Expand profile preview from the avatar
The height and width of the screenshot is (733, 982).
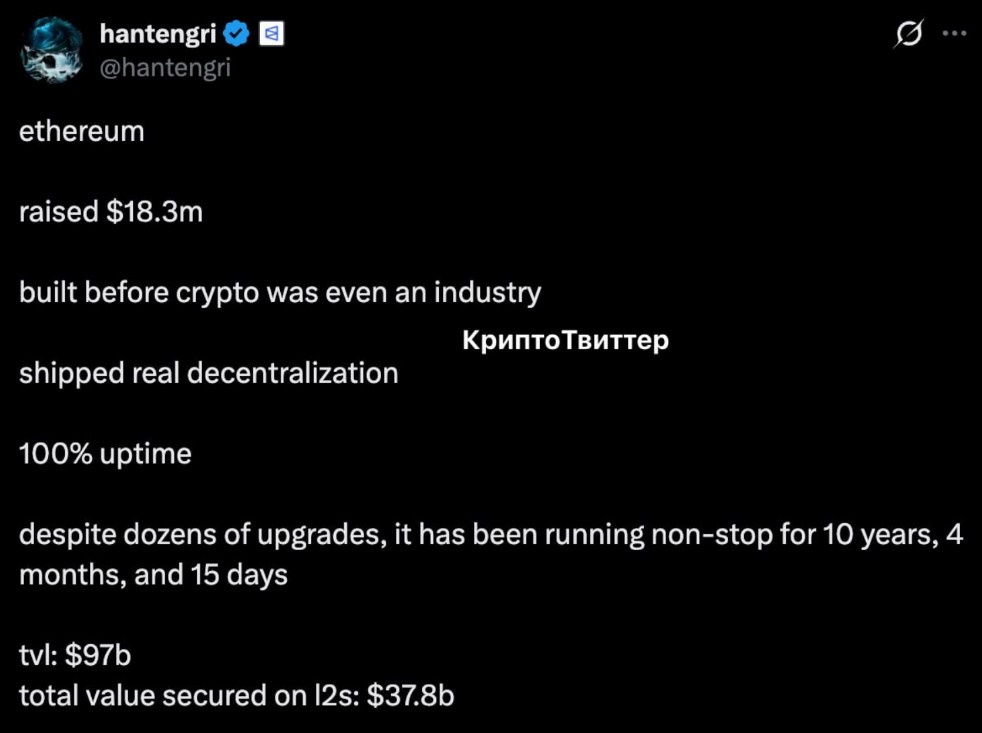pos(50,48)
